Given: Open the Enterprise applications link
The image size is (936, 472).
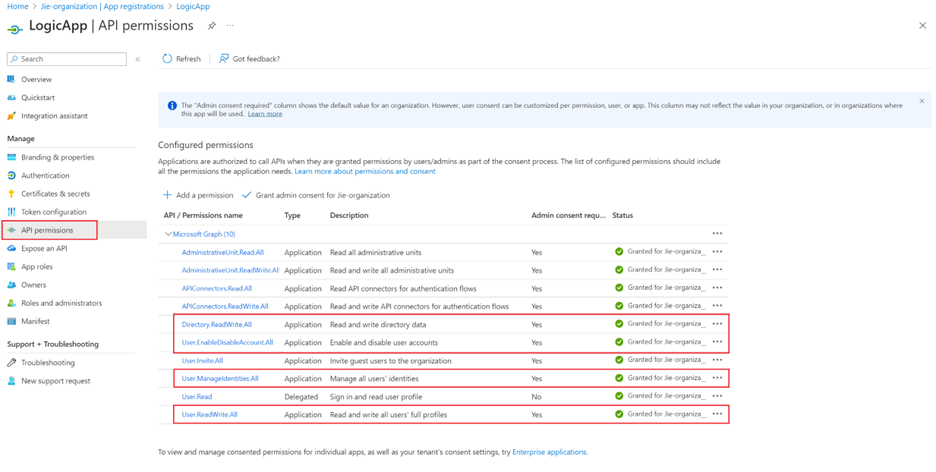Looking at the screenshot, I should [x=549, y=452].
